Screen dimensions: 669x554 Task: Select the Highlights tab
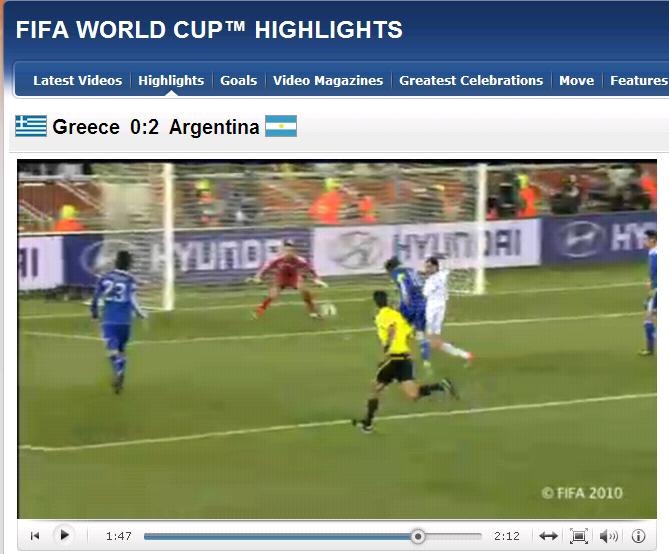171,80
